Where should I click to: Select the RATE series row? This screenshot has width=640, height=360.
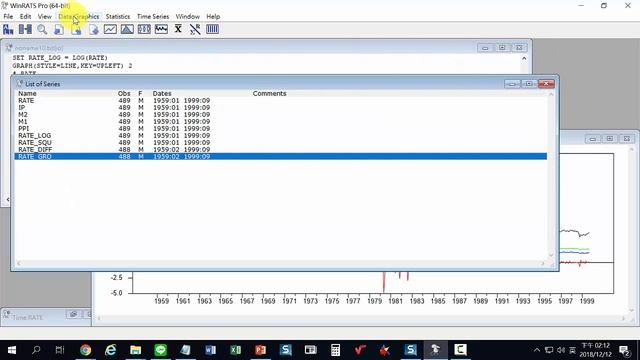280,100
